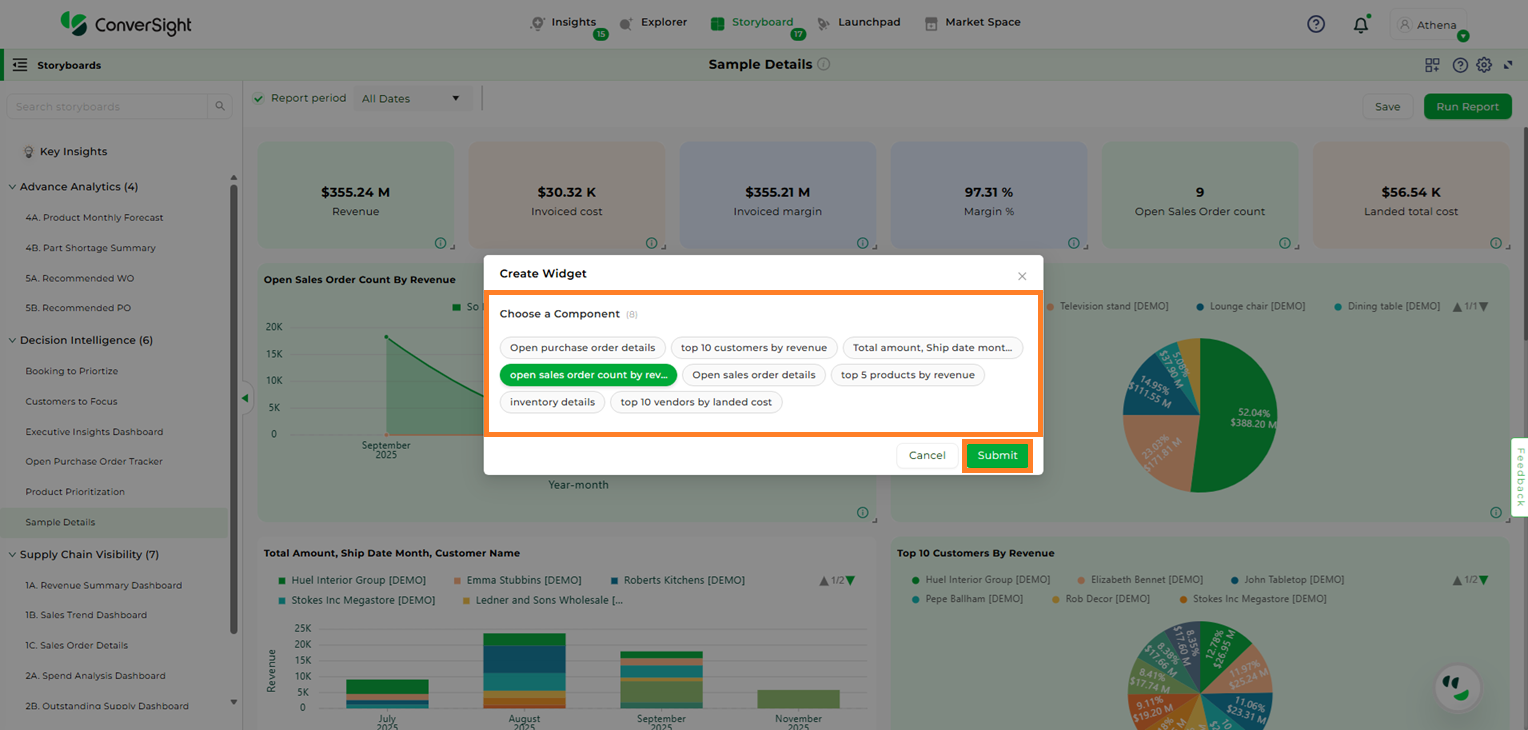The height and width of the screenshot is (730, 1528).
Task: Open the Launchpad tab
Action: point(858,22)
